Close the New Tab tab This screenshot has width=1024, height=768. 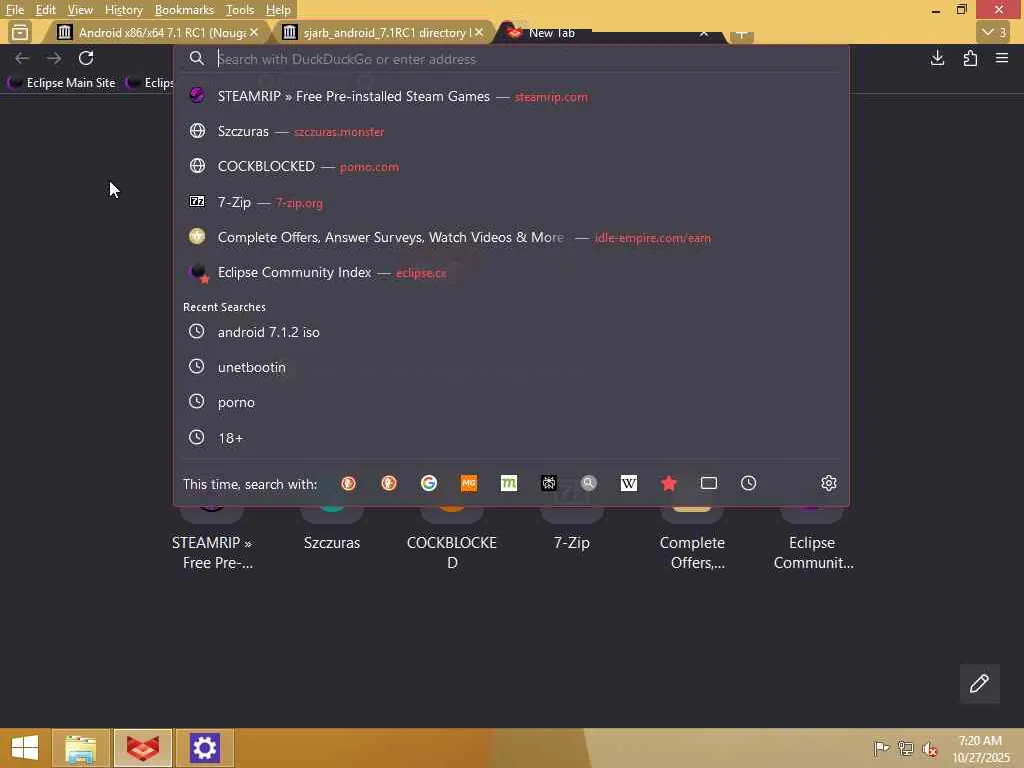(x=703, y=33)
